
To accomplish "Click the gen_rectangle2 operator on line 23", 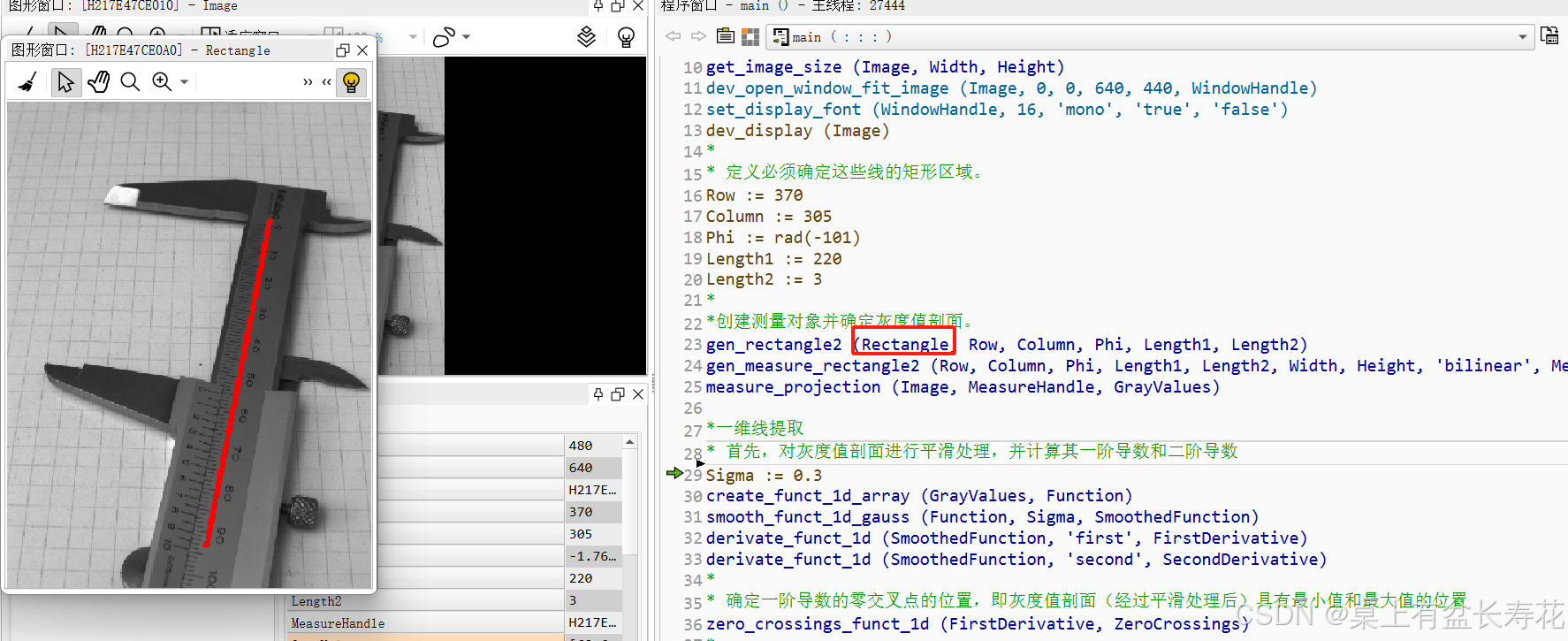I will point(773,345).
